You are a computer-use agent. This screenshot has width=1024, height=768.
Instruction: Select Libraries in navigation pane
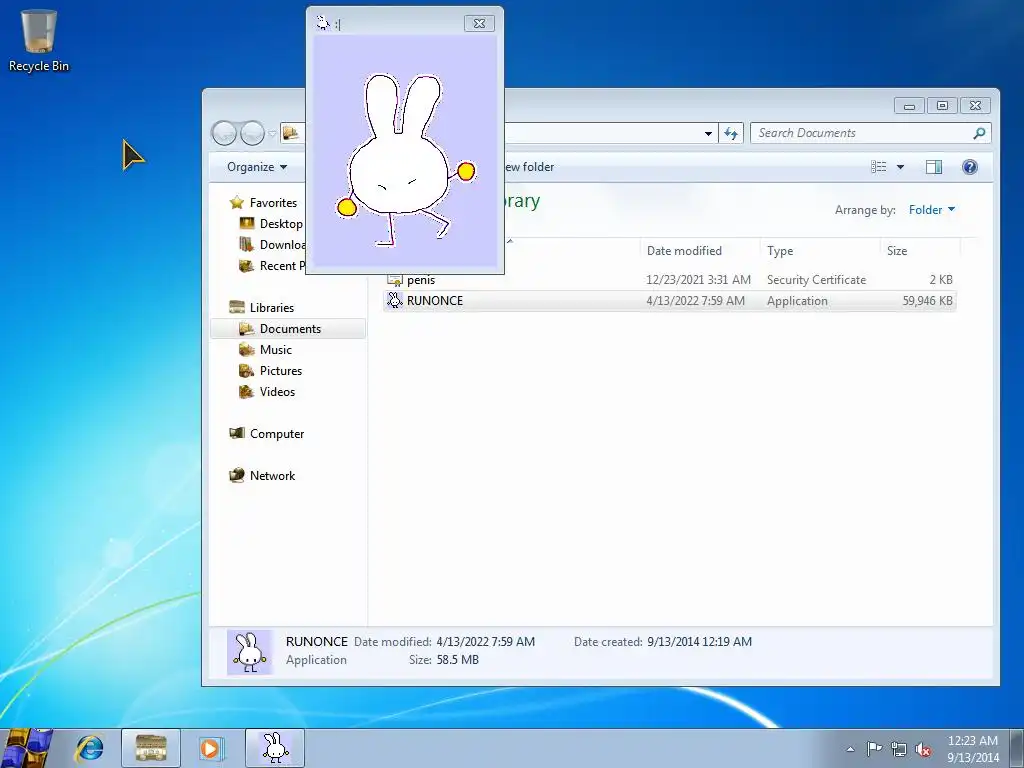[272, 308]
